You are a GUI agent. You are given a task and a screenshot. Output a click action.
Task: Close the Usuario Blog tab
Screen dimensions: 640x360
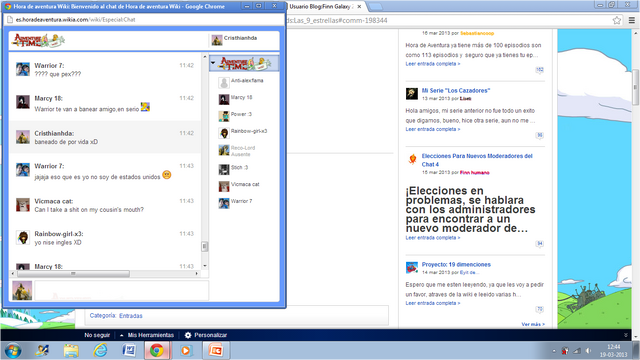click(x=359, y=7)
